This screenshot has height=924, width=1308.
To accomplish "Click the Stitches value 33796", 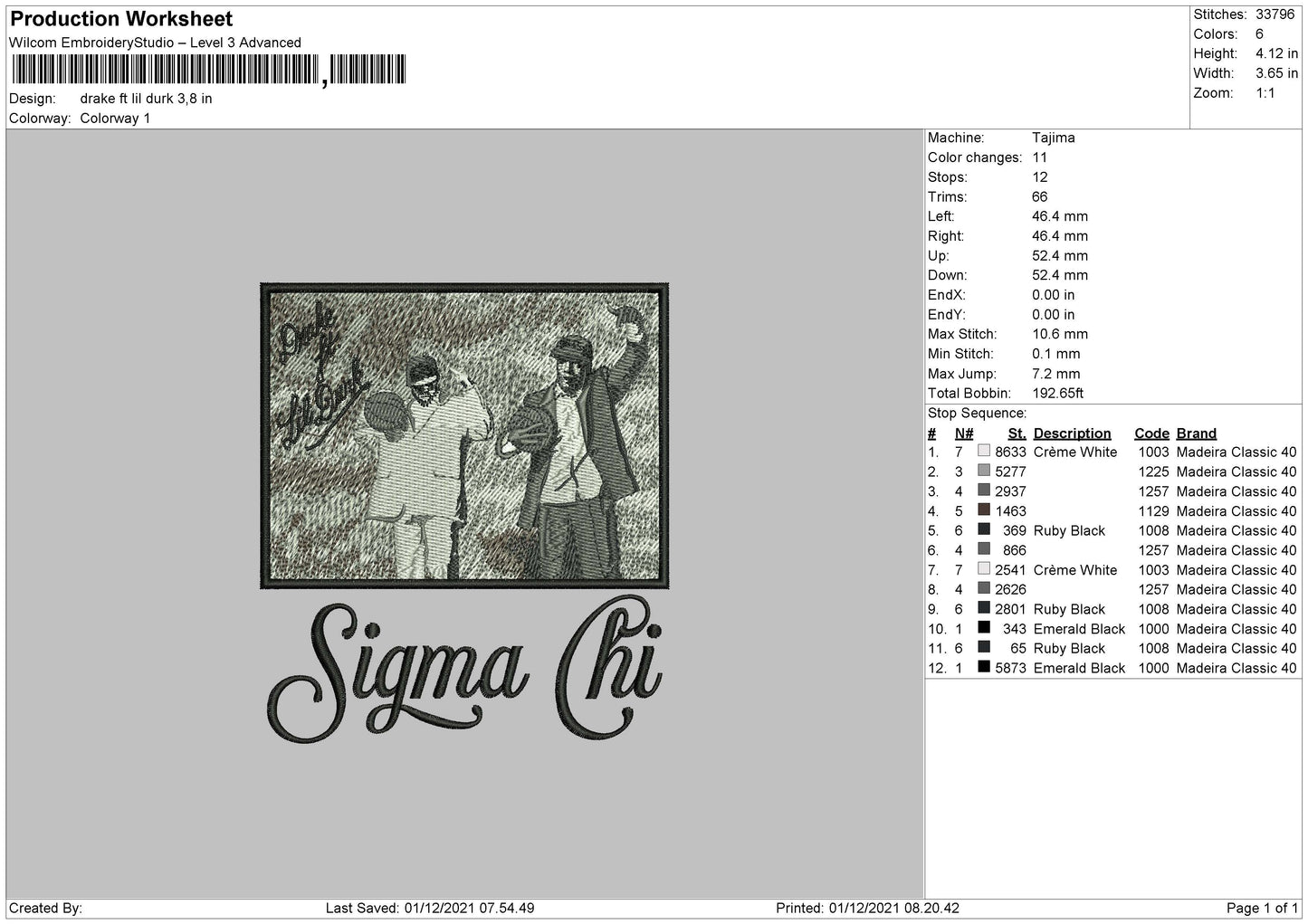I will (1275, 14).
